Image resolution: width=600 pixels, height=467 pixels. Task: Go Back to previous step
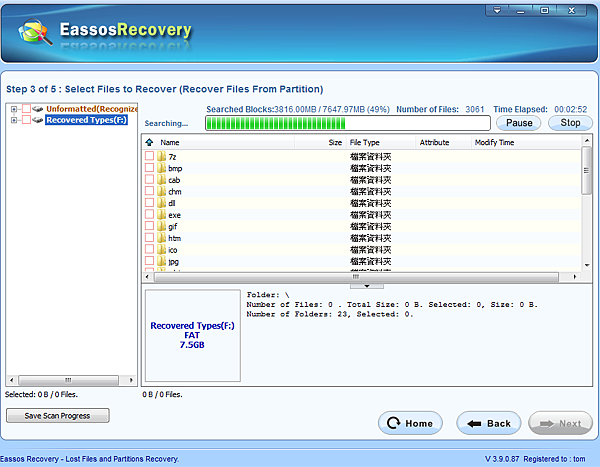[489, 423]
